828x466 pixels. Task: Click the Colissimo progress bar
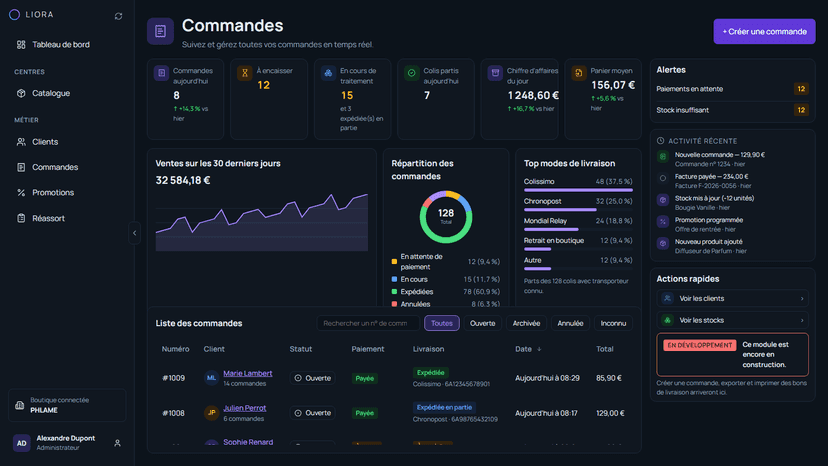click(x=578, y=190)
